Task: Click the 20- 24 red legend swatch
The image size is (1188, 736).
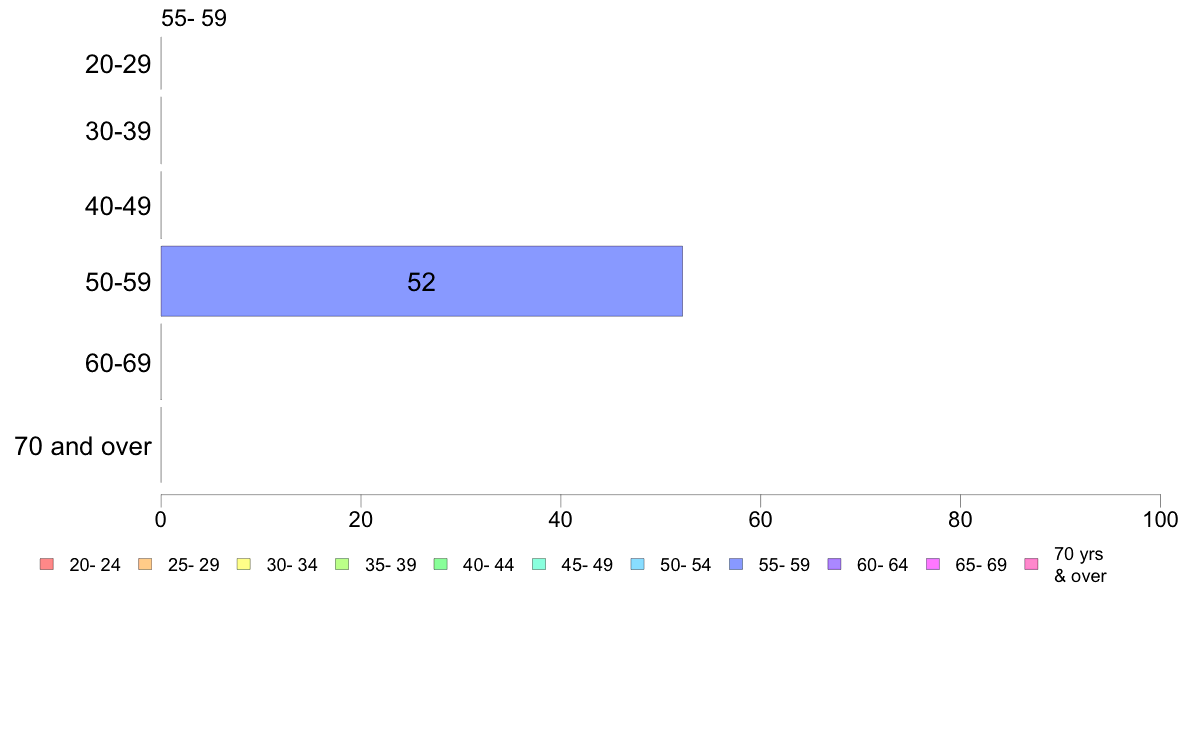Action: coord(47,564)
